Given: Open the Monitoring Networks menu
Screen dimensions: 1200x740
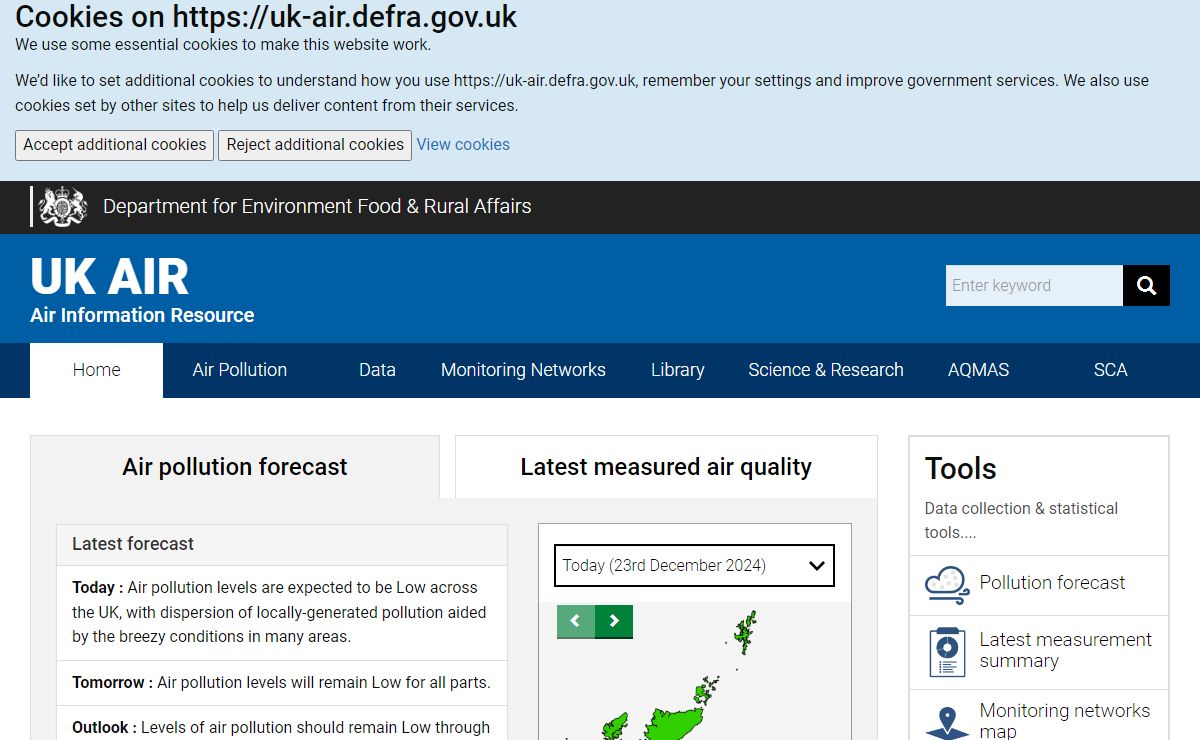Looking at the screenshot, I should 523,370.
